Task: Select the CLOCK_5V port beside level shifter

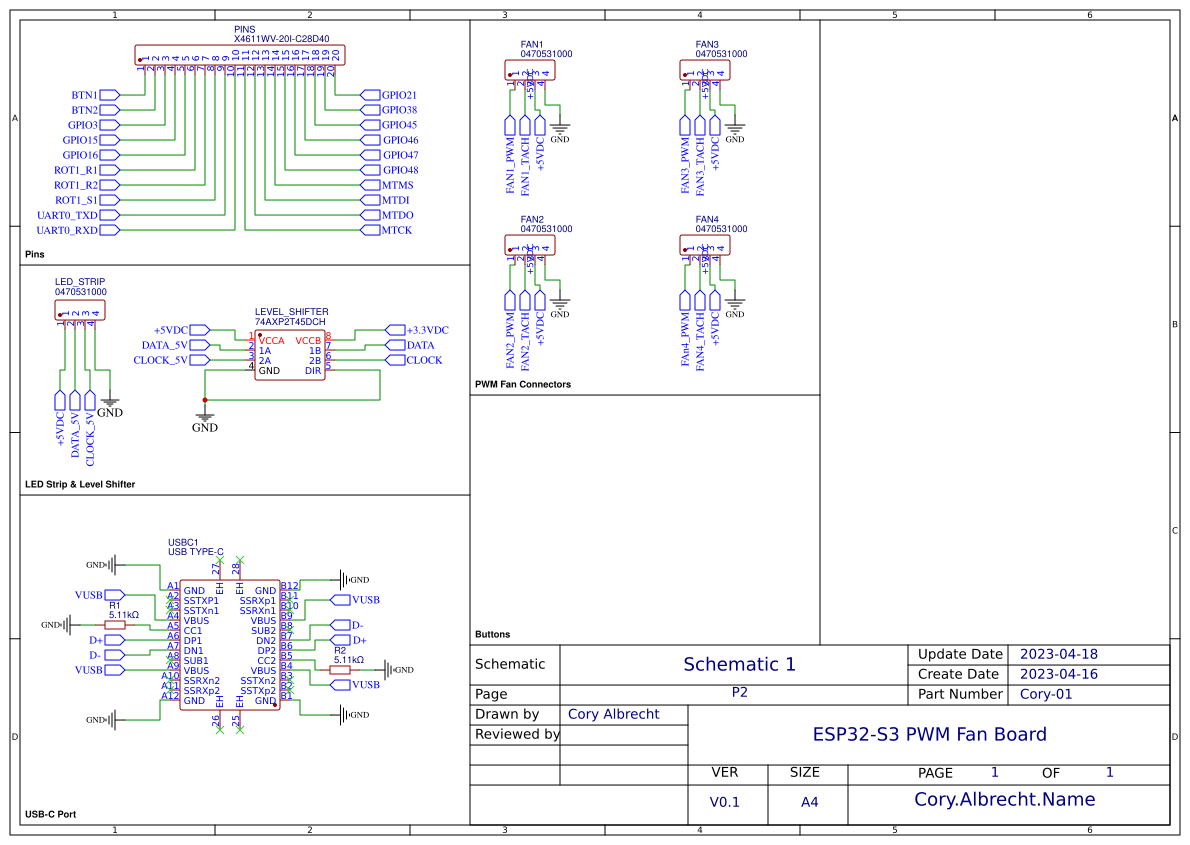Action: [x=200, y=360]
